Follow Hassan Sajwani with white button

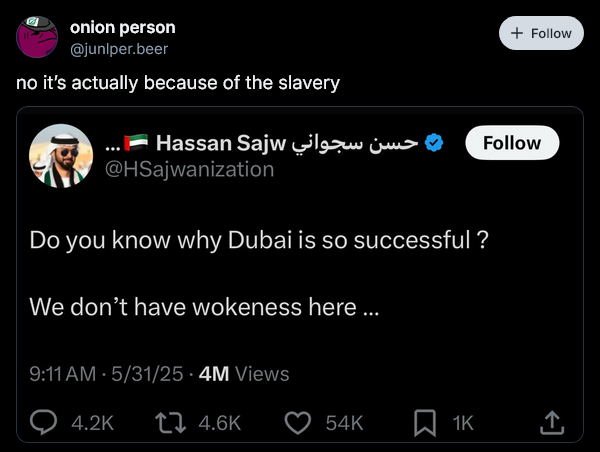tap(512, 143)
